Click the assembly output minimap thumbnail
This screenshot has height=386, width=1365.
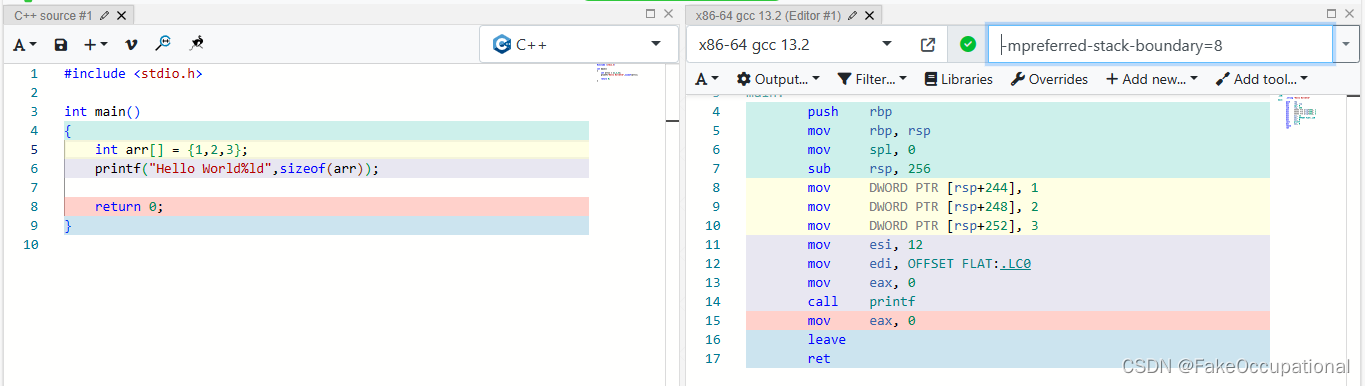(x=1299, y=113)
